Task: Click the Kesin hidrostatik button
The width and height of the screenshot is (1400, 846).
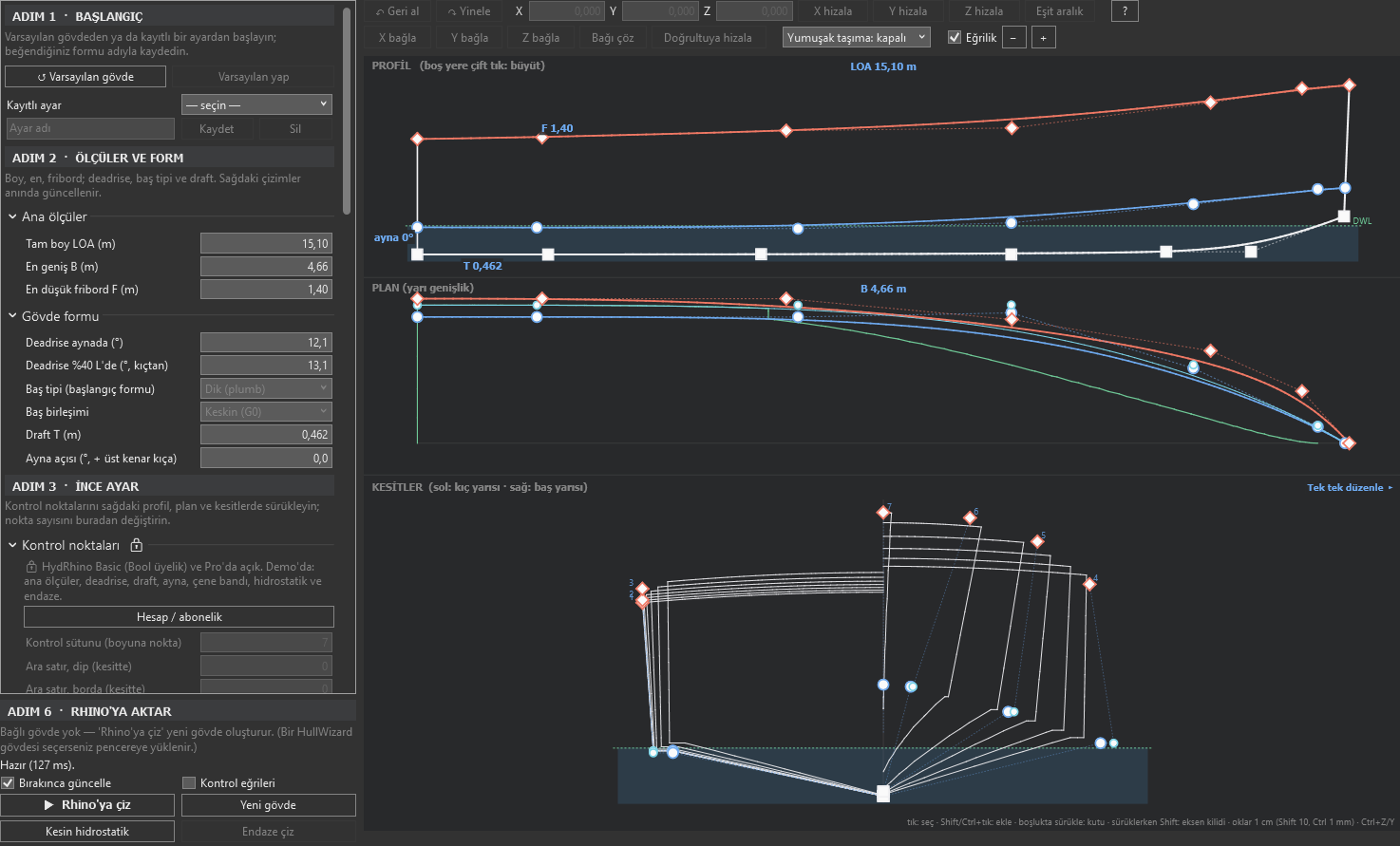Action: coord(87,832)
